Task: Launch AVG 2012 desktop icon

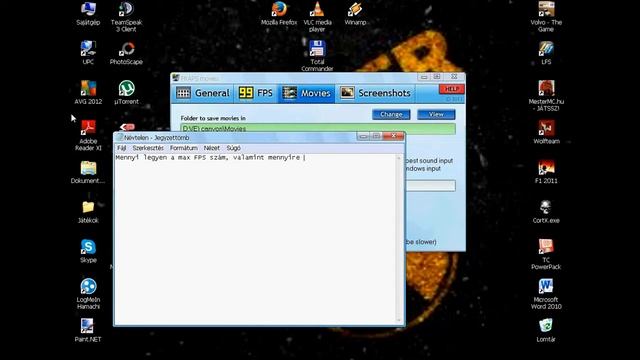Action: tap(88, 93)
